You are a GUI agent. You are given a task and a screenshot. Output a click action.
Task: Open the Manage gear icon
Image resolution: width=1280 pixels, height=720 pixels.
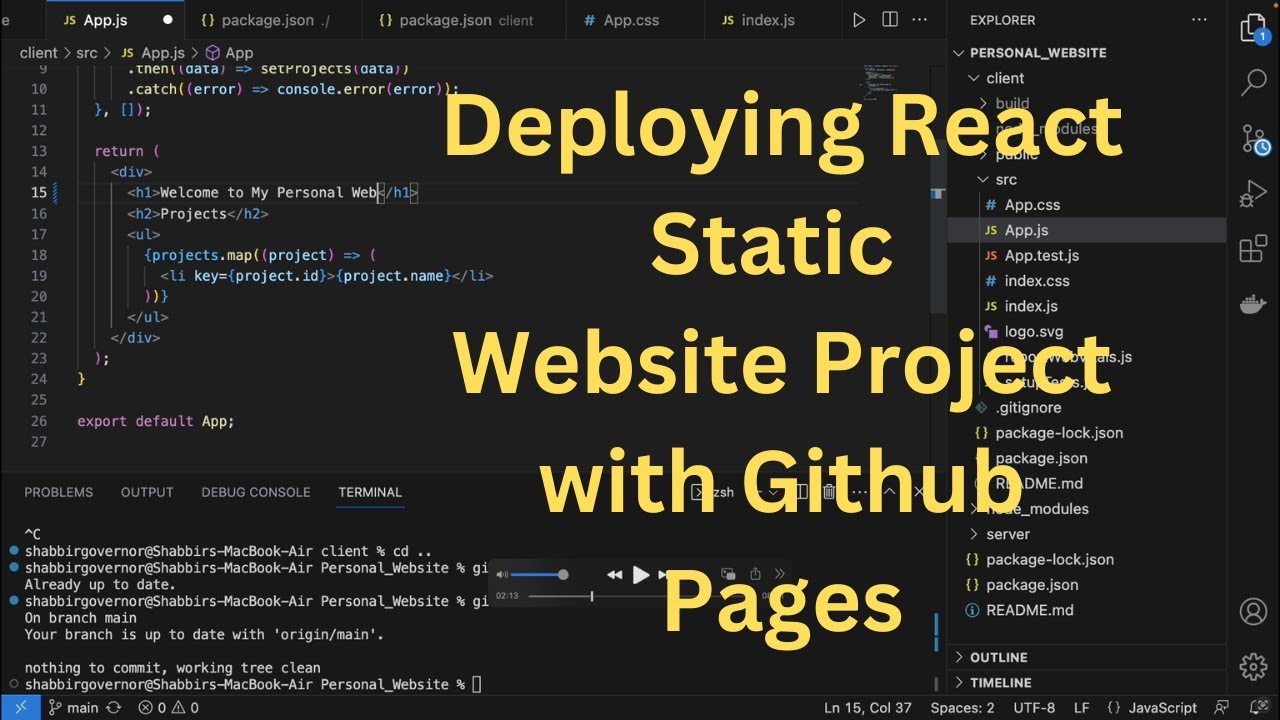[x=1253, y=666]
